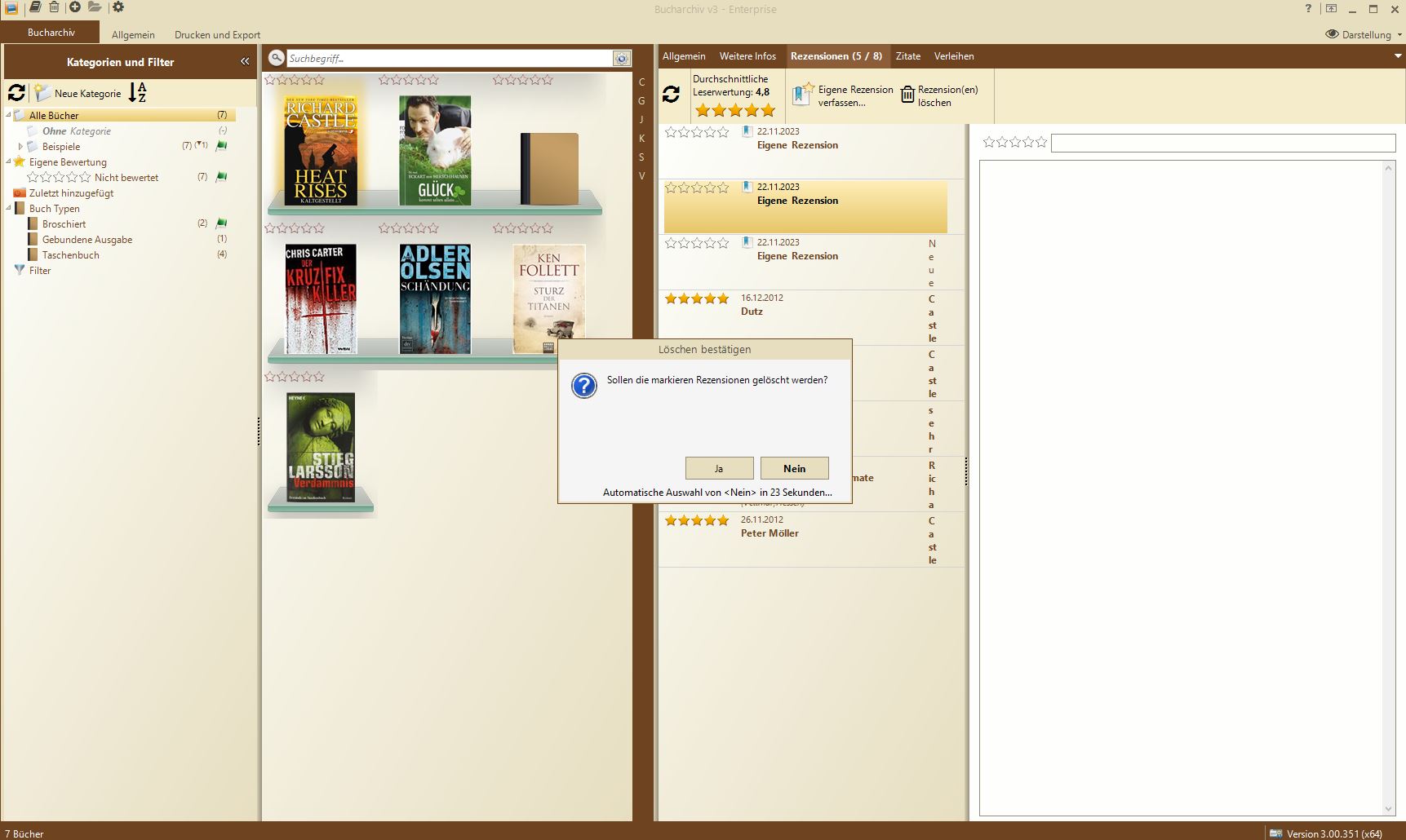Open settings via the gear icon
Image resolution: width=1406 pixels, height=840 pixels.
coord(118,7)
